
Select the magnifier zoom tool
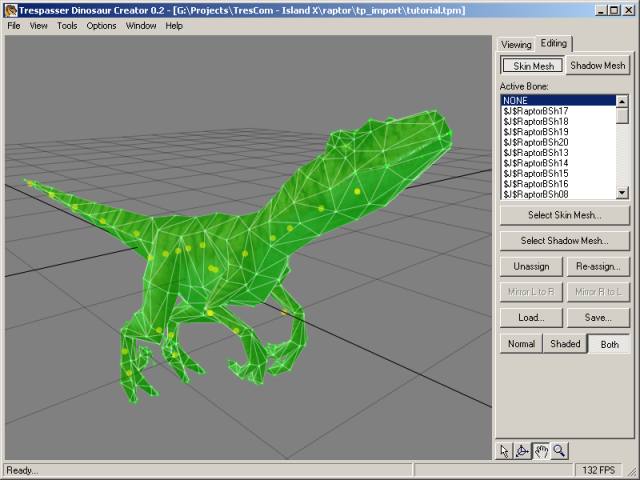pyautogui.click(x=560, y=451)
